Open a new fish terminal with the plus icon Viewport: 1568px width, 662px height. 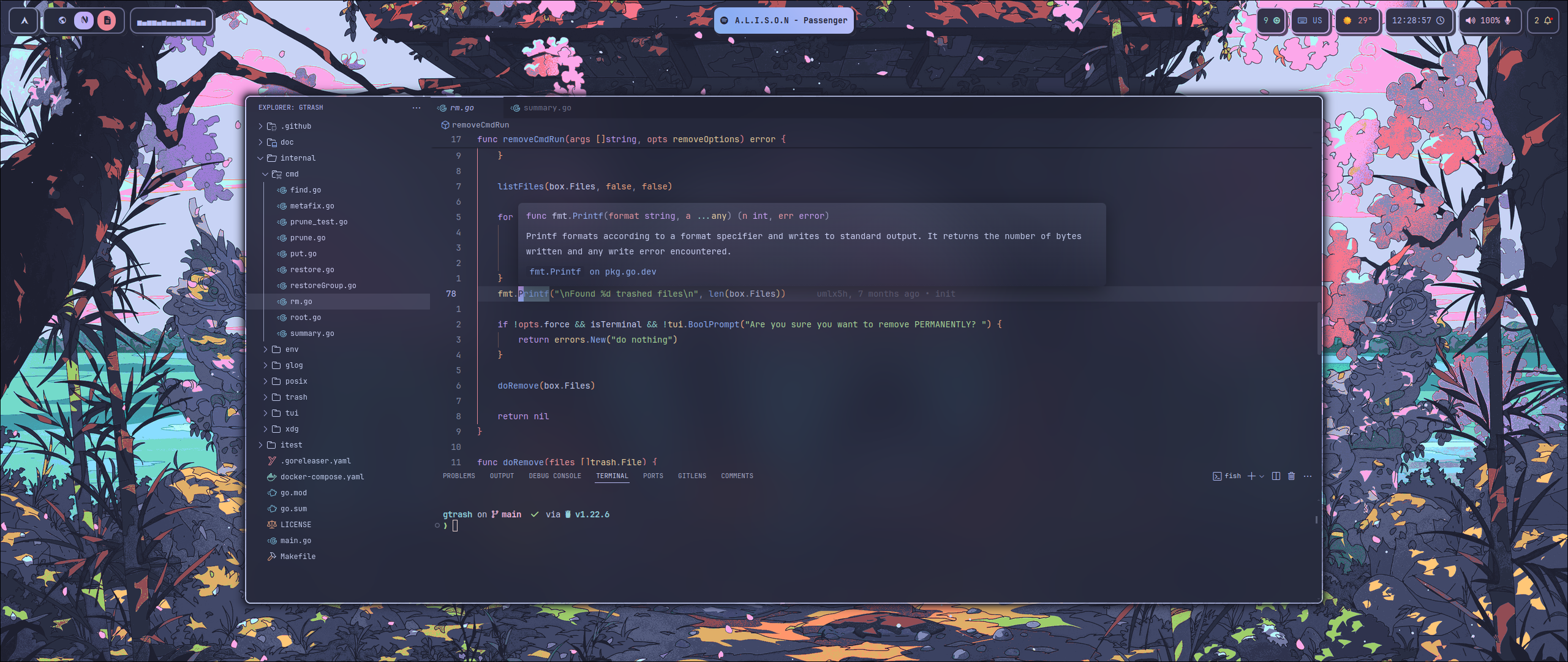pyautogui.click(x=1251, y=476)
